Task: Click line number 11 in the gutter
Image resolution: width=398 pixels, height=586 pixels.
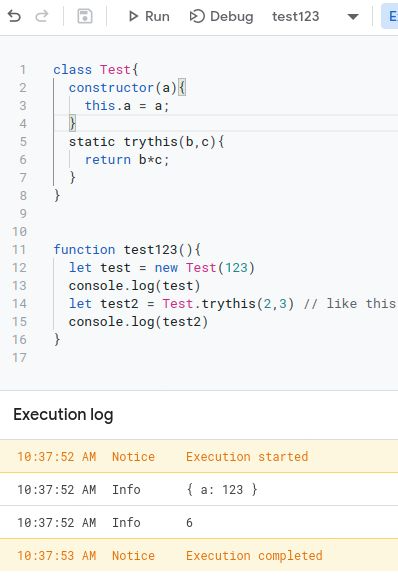Action: click(19, 250)
